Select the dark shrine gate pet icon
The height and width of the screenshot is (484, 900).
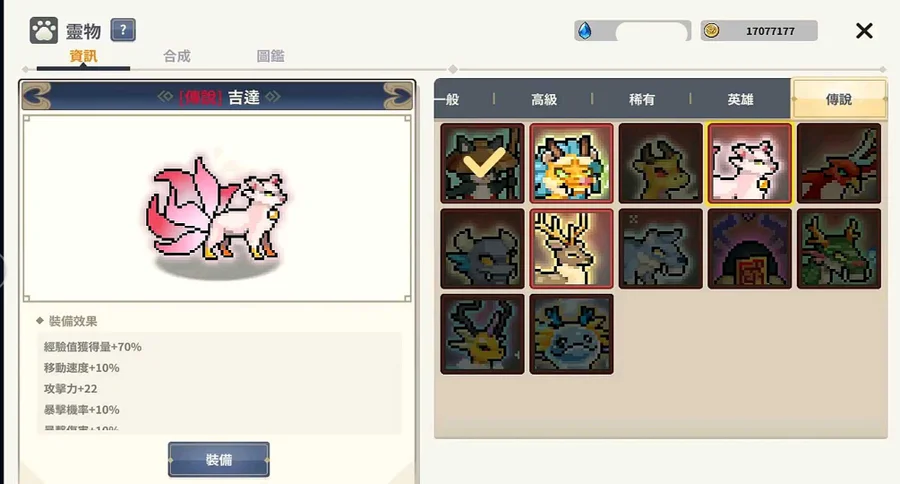coord(750,249)
